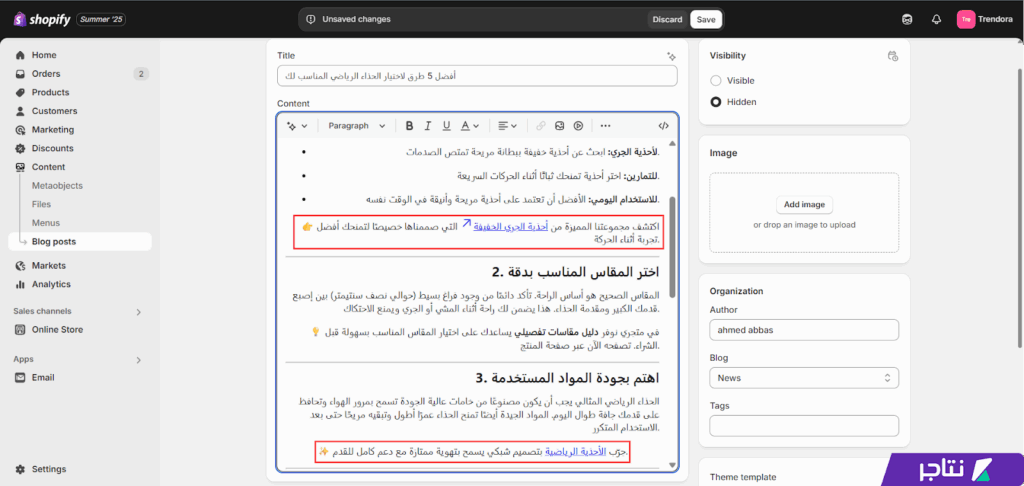
Task: Click the insert video icon
Action: click(579, 125)
